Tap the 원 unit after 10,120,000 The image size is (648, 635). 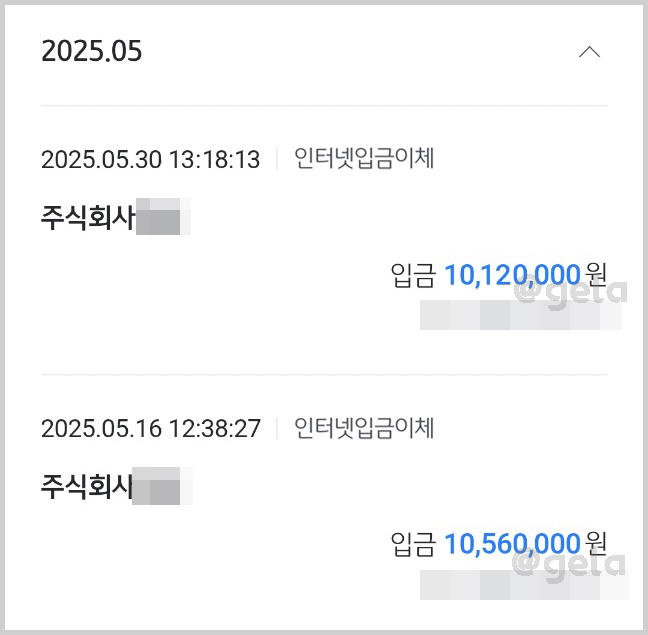(x=597, y=275)
